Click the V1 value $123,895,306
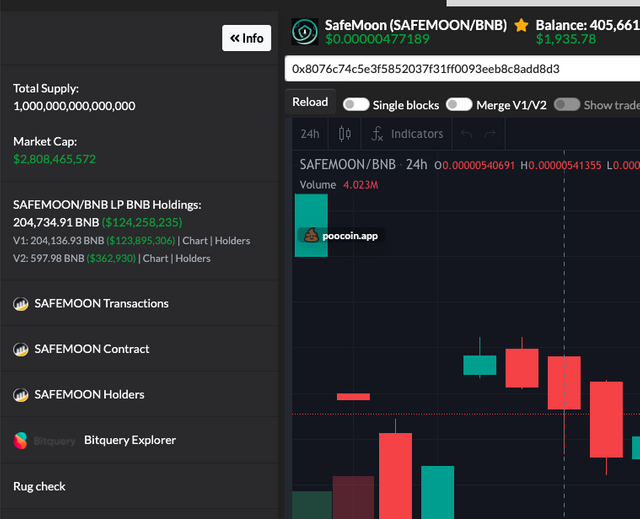The image size is (640, 519). [141, 241]
